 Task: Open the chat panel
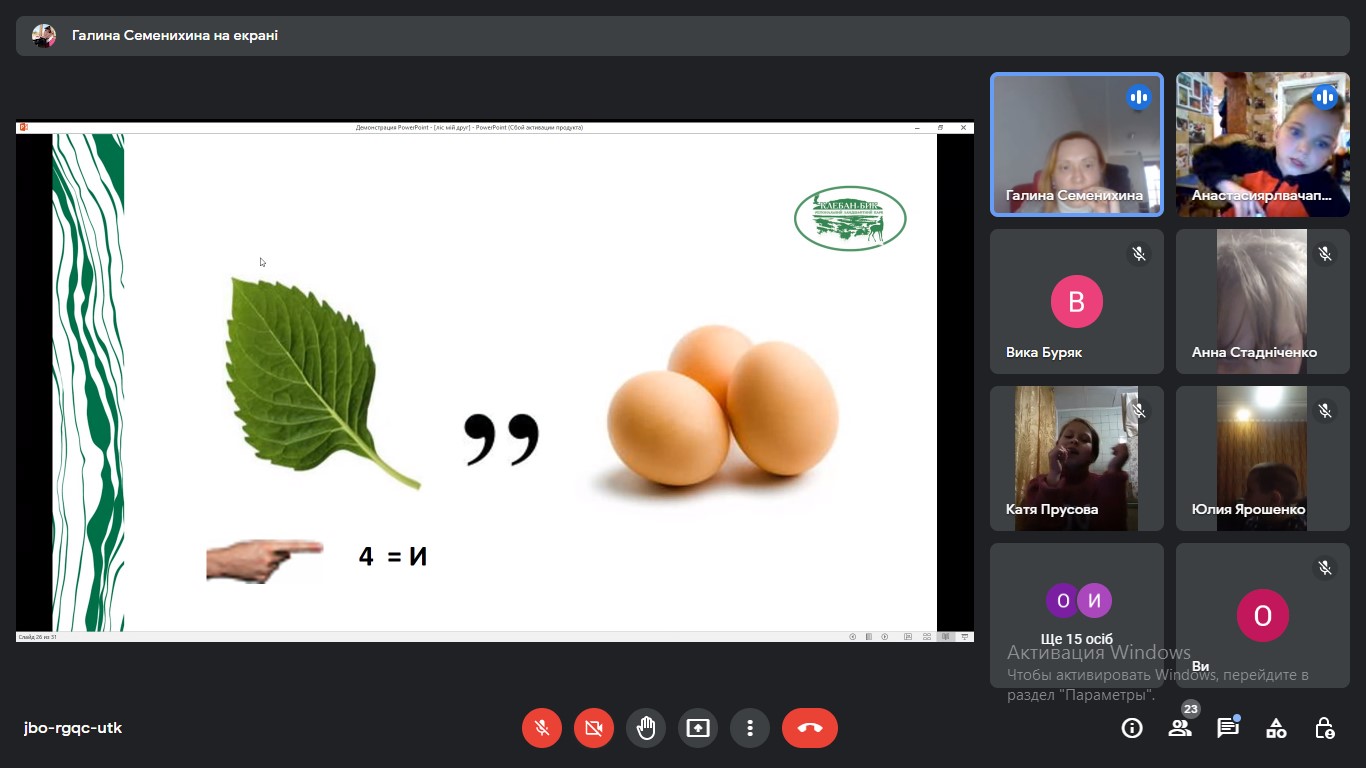1228,728
